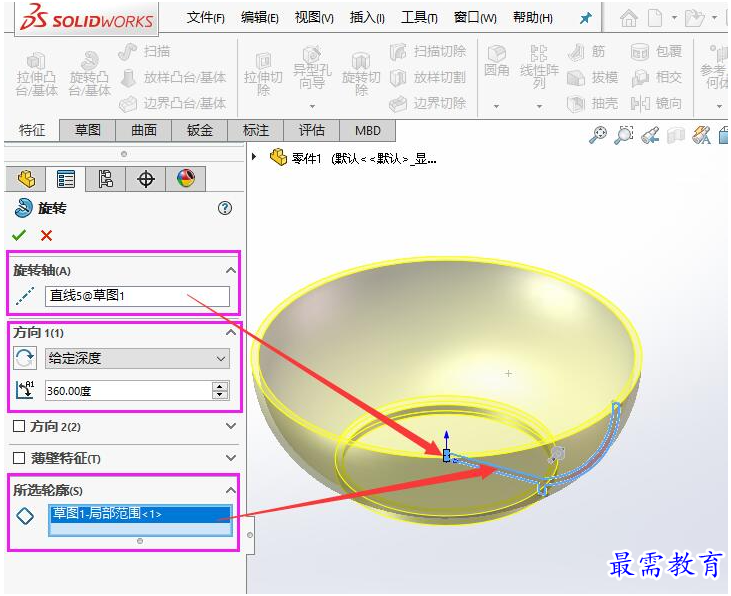Image resolution: width=731 pixels, height=596 pixels.
Task: Click the Home icon in the top toolbar
Action: click(x=628, y=19)
